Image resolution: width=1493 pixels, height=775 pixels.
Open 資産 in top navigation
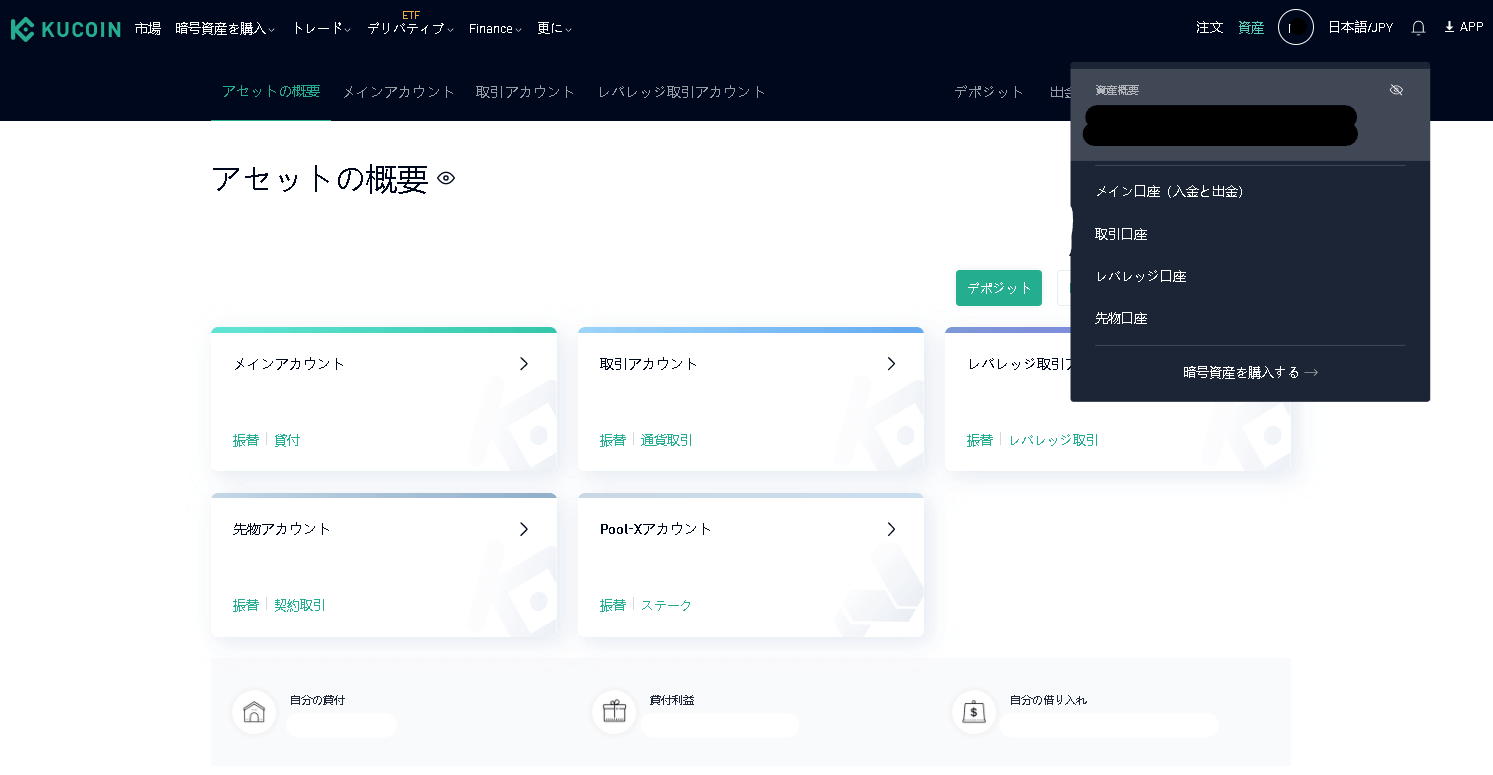pos(1251,27)
